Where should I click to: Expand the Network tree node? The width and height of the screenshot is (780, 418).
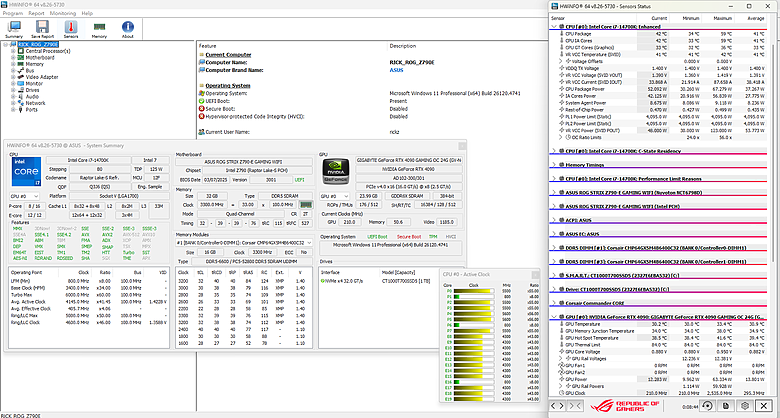13,103
